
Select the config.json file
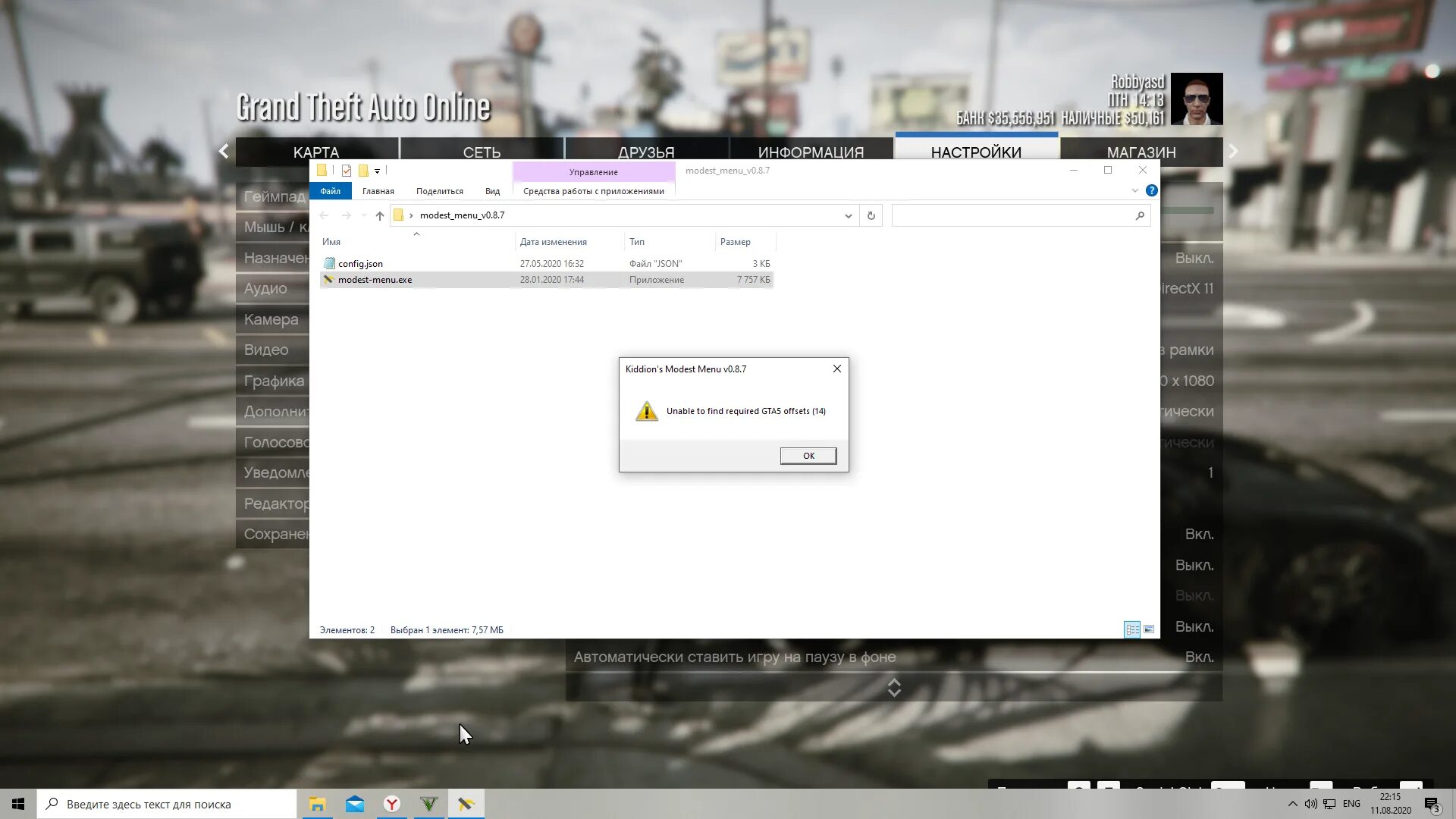tap(546, 263)
